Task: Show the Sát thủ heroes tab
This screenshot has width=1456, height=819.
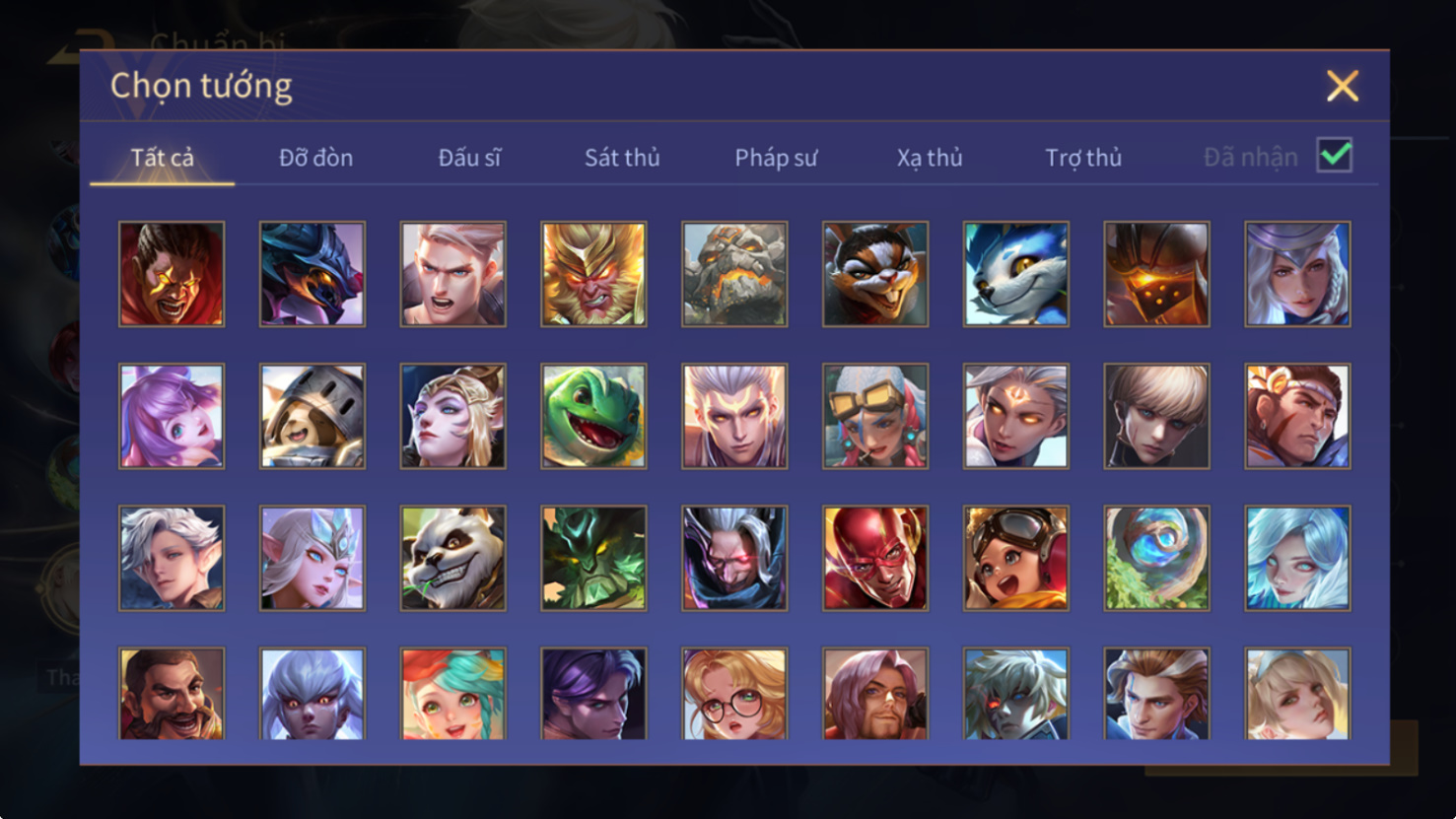Action: pyautogui.click(x=622, y=158)
